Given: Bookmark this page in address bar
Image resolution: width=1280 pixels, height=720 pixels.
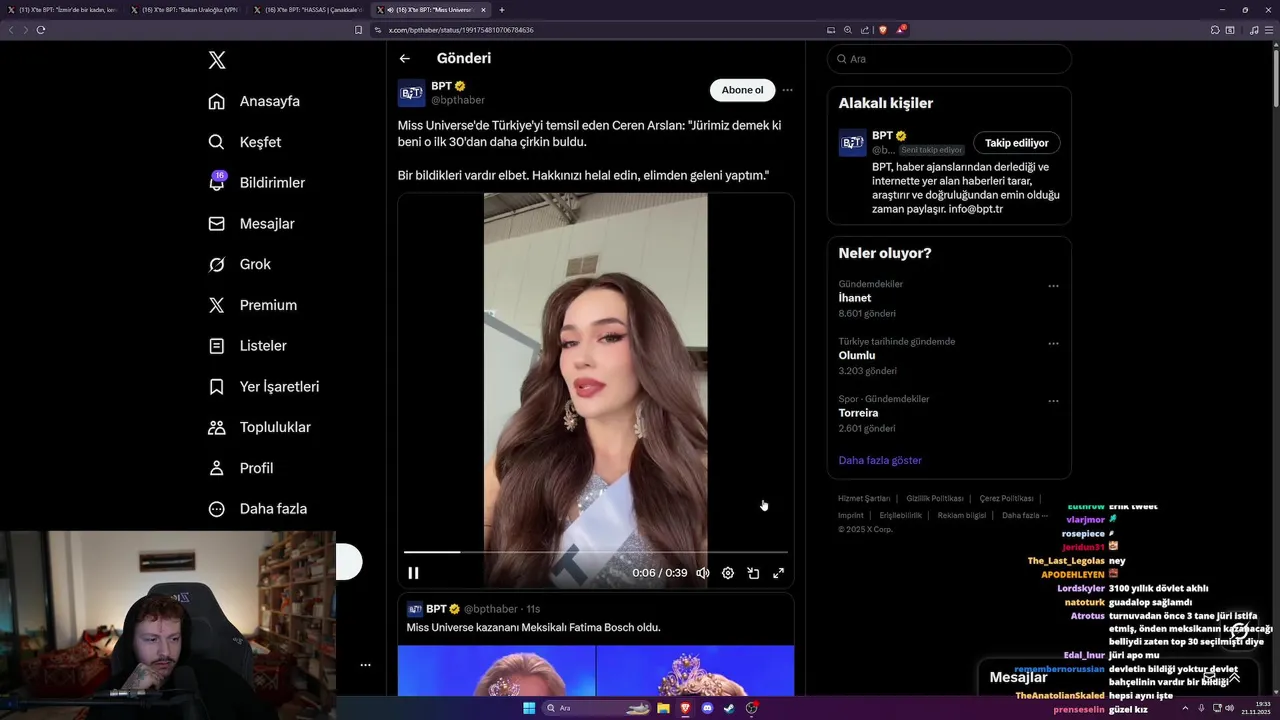Looking at the screenshot, I should click(359, 30).
